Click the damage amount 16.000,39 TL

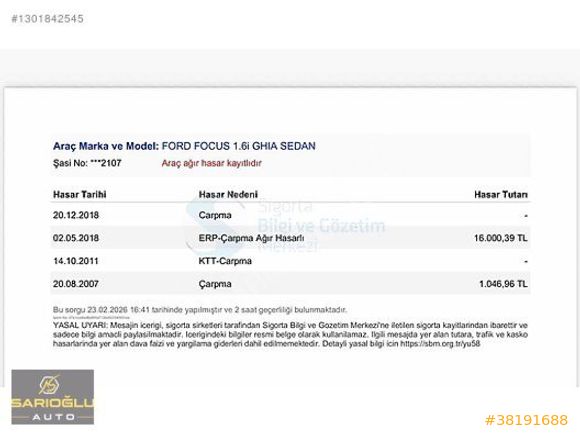[x=501, y=238]
